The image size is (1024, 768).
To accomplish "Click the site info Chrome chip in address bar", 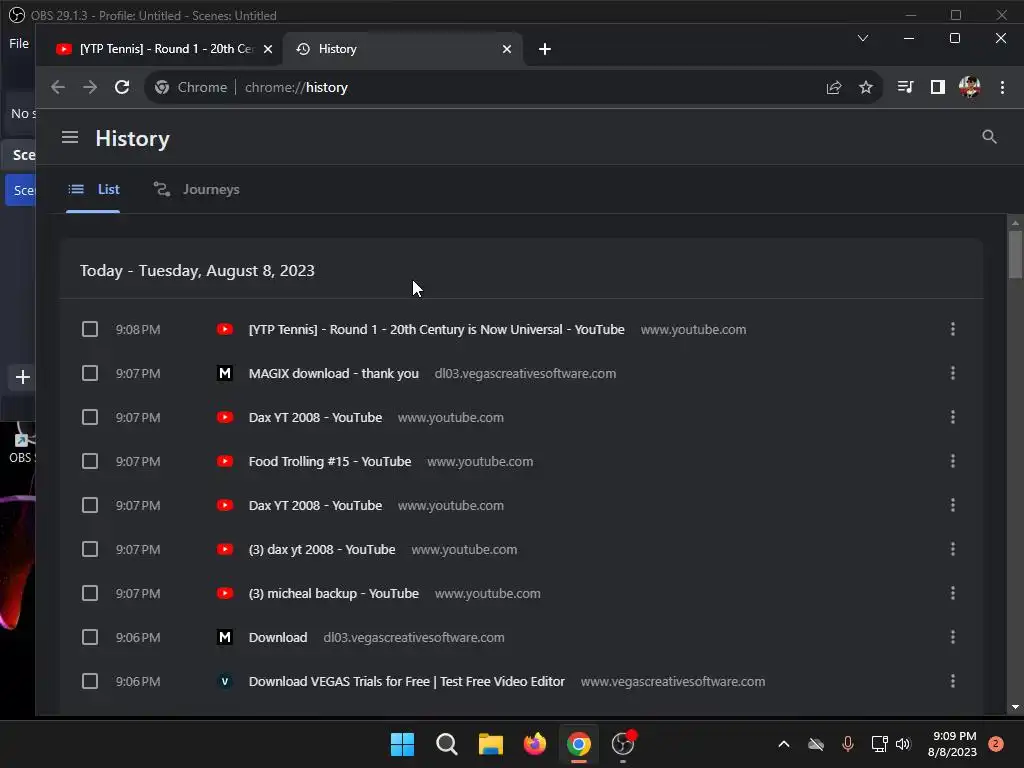I will tap(191, 87).
